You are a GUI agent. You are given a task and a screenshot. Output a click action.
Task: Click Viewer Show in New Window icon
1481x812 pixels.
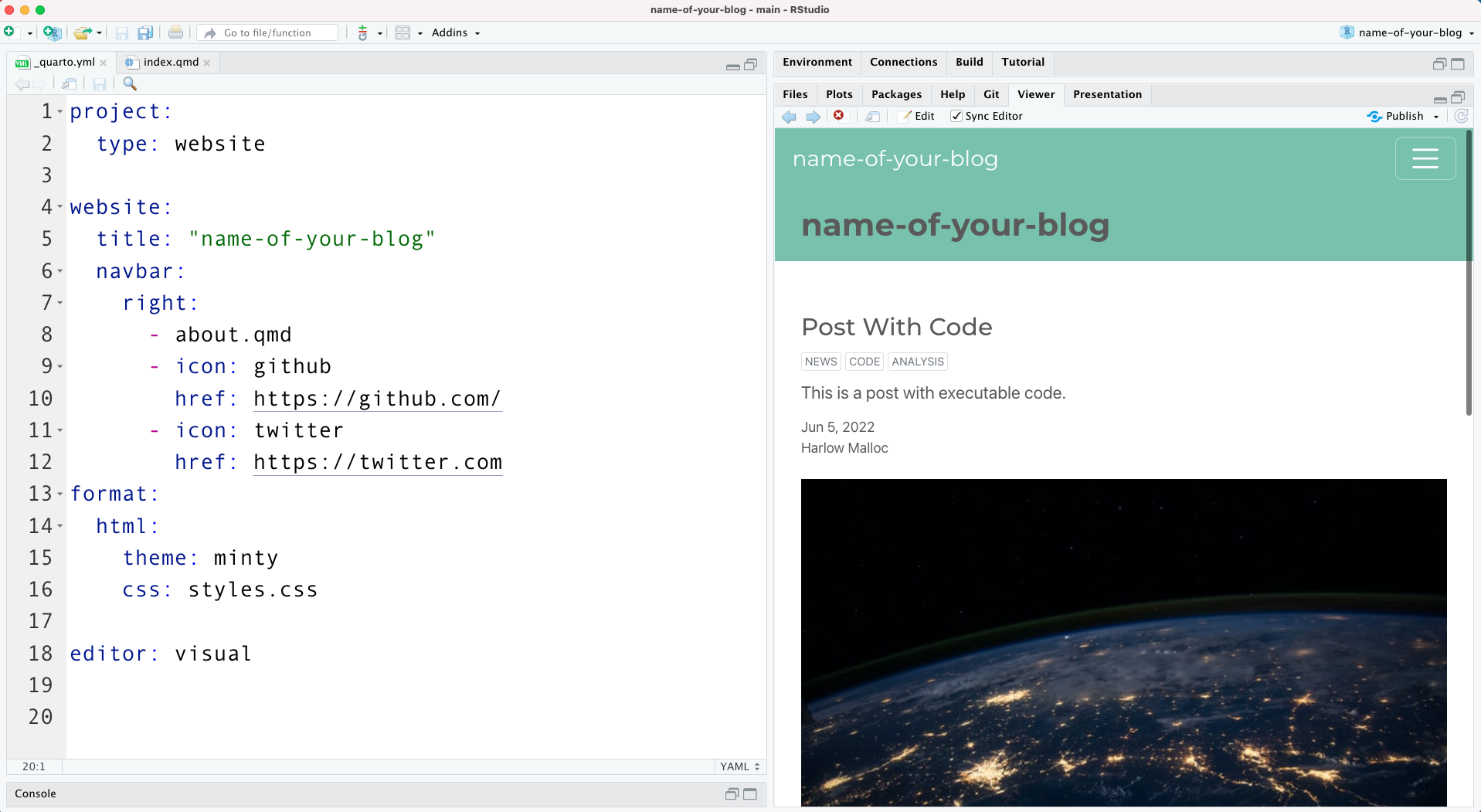[873, 117]
